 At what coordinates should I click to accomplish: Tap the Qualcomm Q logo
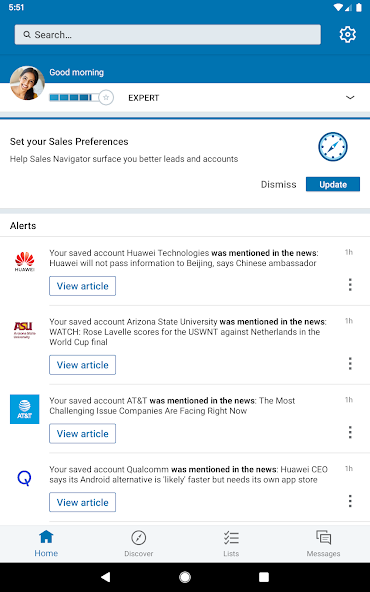tap(25, 478)
